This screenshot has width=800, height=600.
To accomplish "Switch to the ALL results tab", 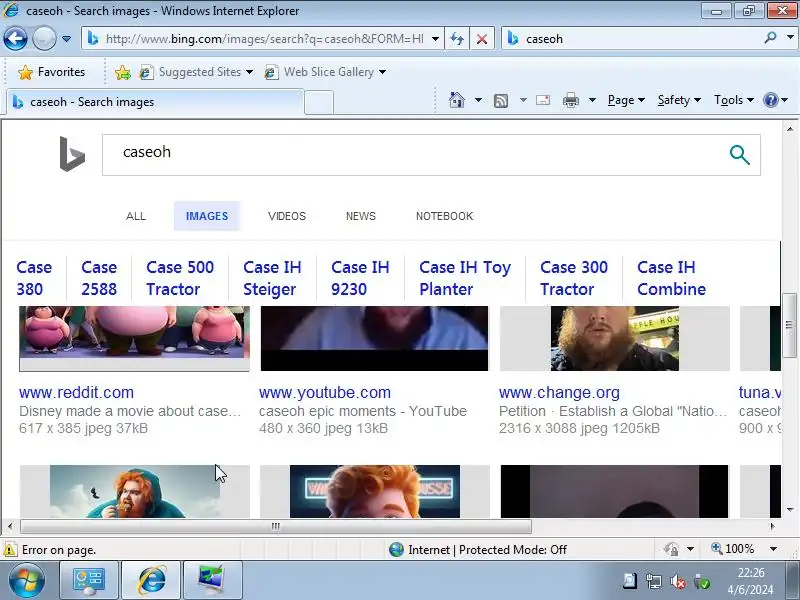I will click(136, 216).
